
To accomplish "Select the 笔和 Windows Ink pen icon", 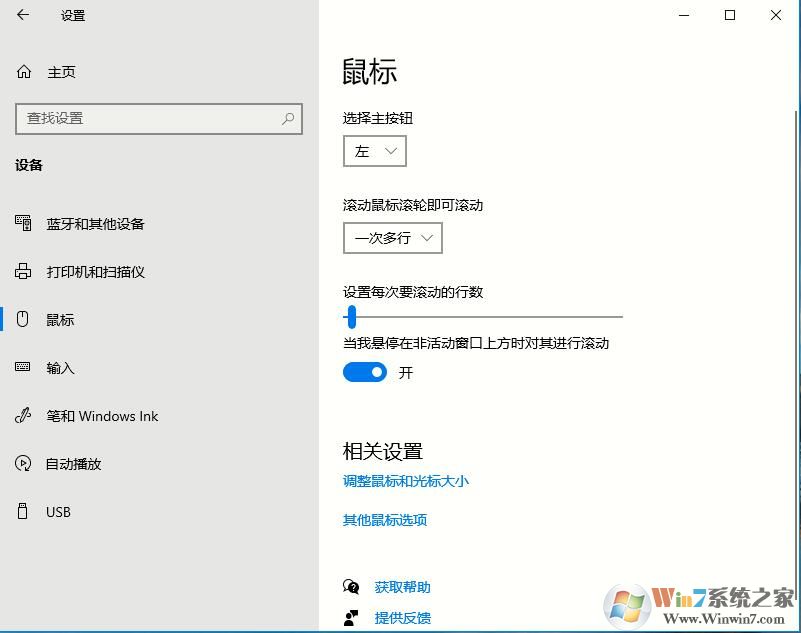I will (22, 415).
